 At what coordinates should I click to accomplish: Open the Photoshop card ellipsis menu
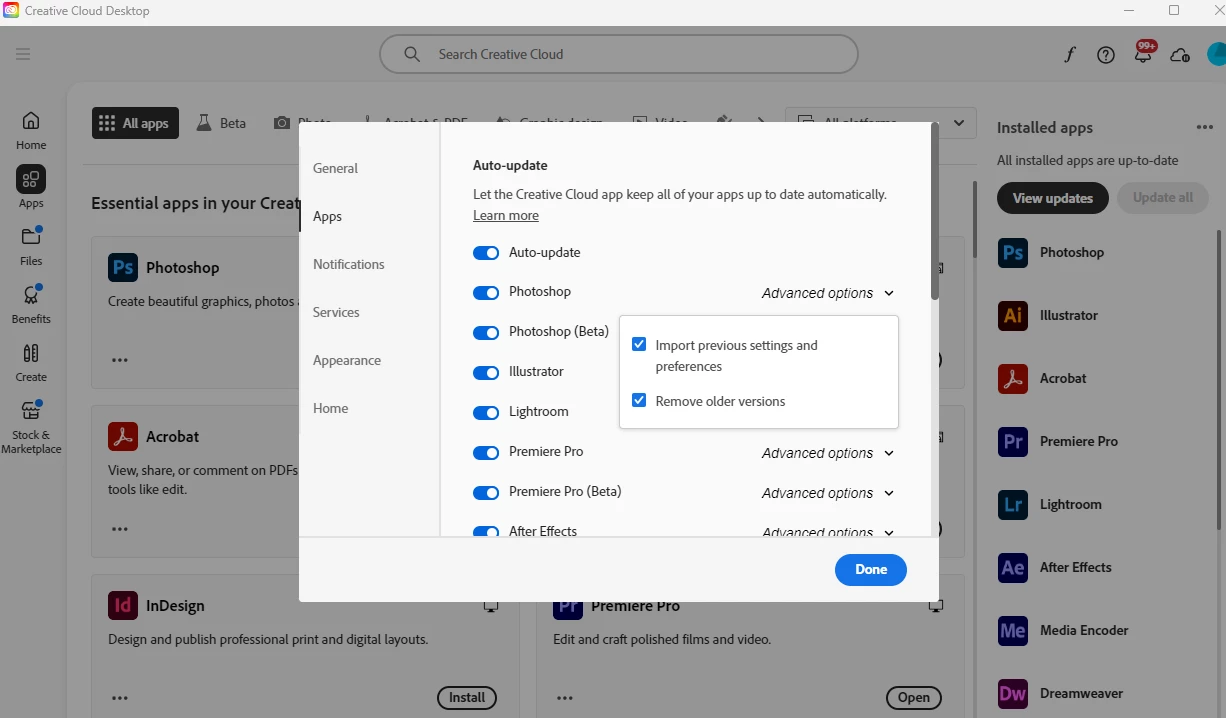120,360
